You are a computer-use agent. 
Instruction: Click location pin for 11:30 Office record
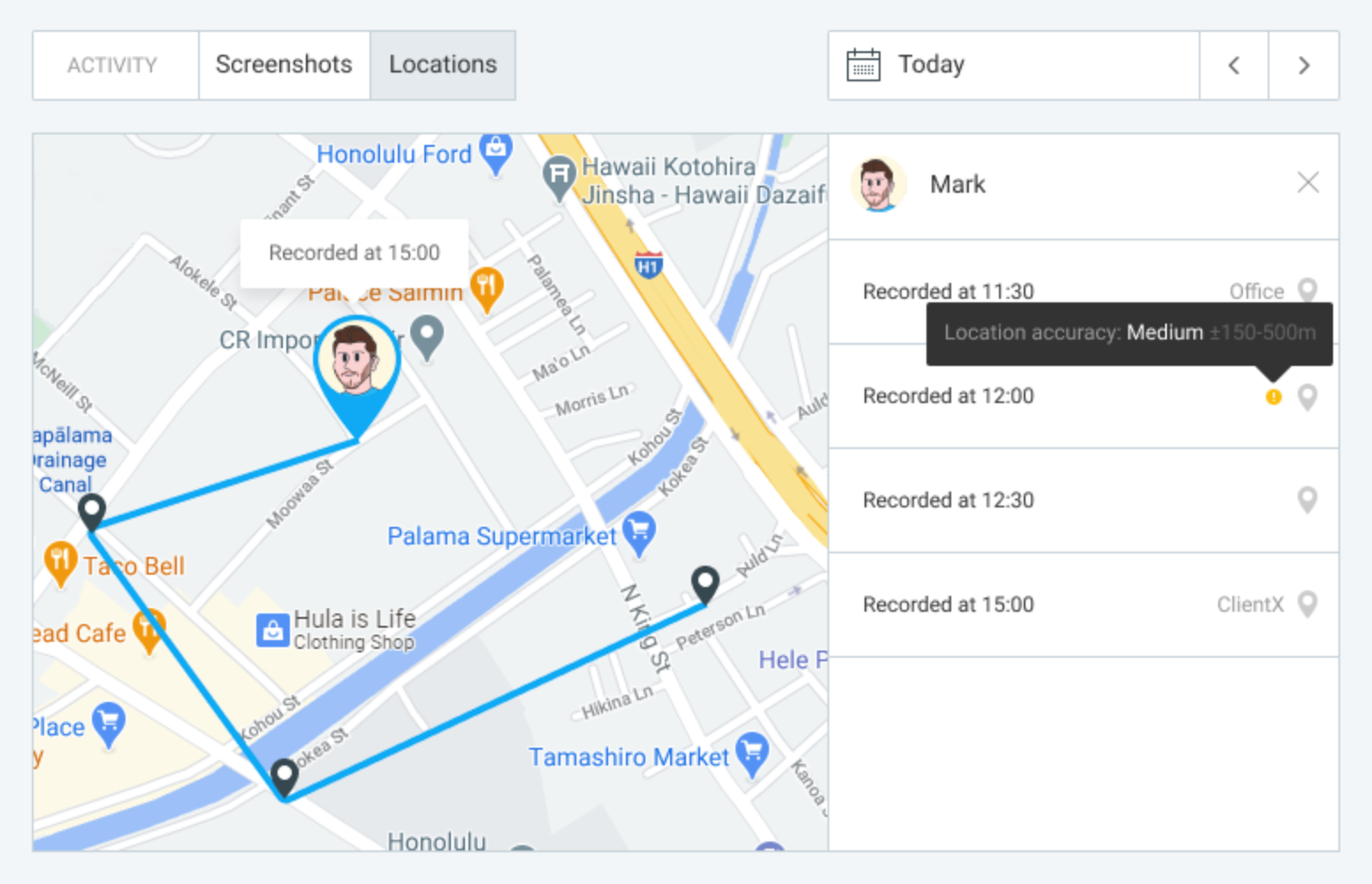pyautogui.click(x=1307, y=290)
